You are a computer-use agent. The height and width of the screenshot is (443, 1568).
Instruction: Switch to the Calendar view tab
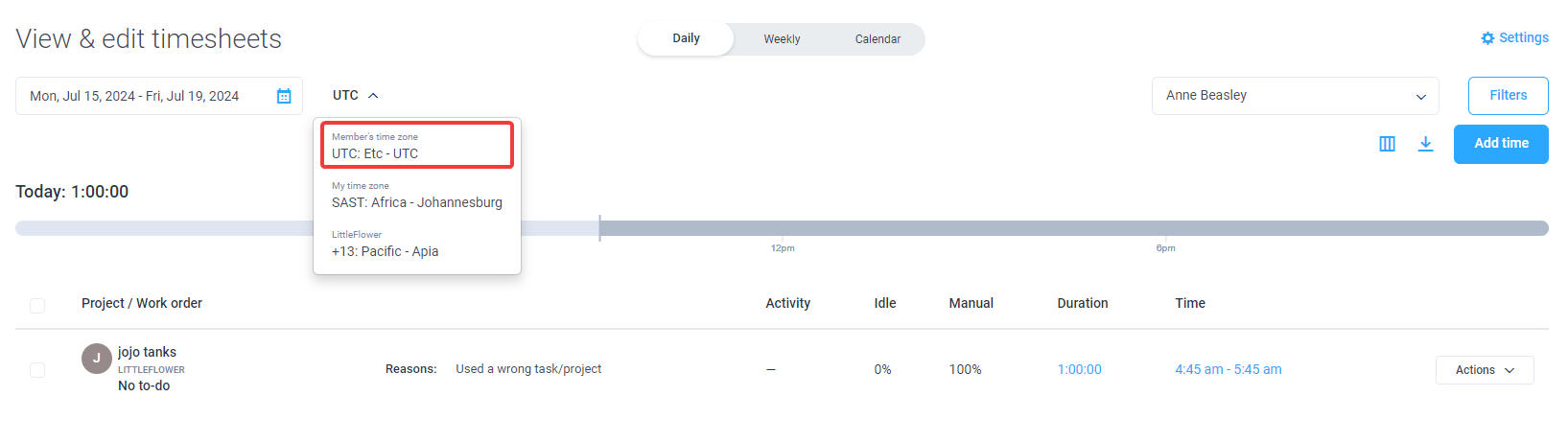click(x=878, y=39)
